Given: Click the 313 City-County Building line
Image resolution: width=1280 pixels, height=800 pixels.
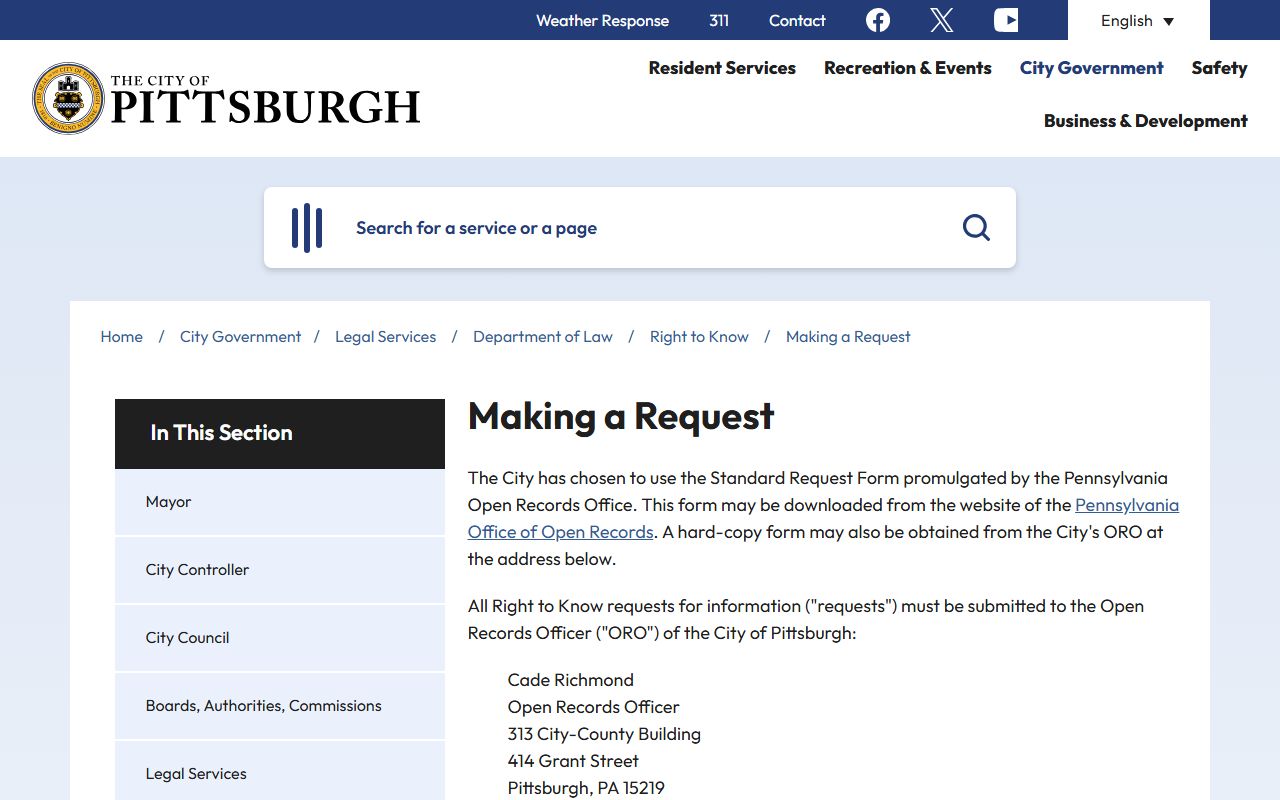Looking at the screenshot, I should point(604,734).
